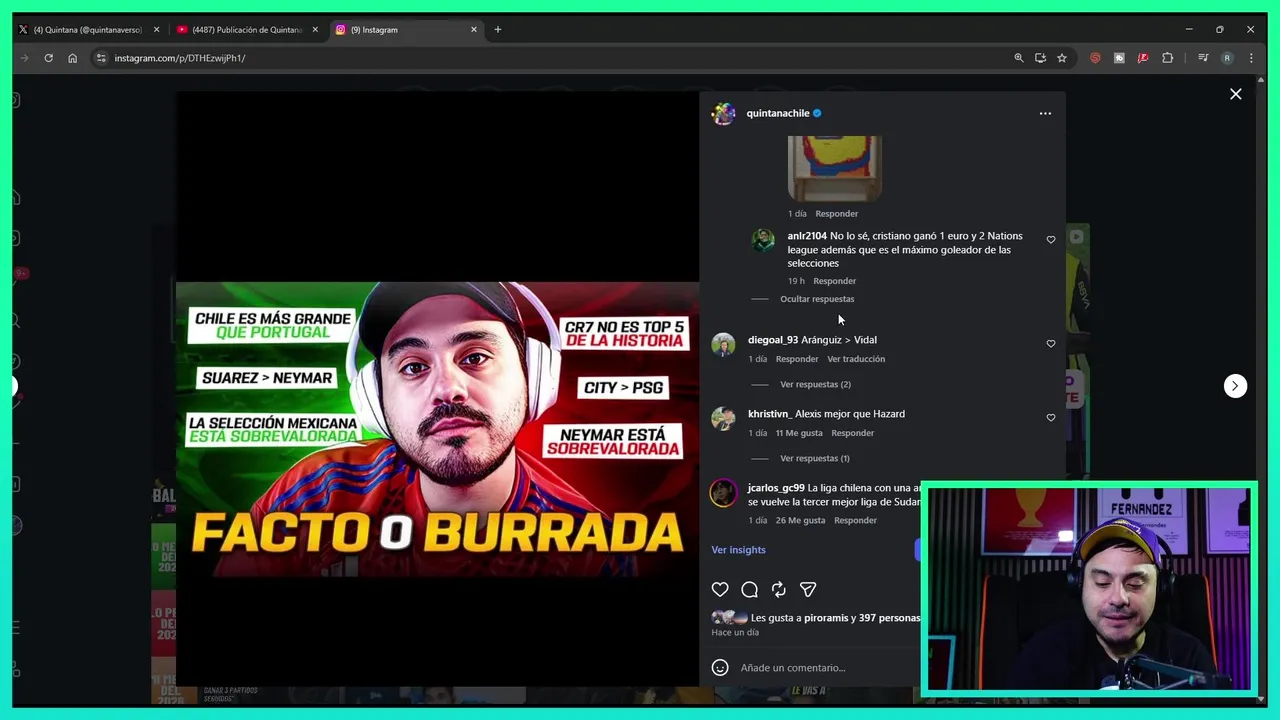Viewport: 1280px width, 720px height.
Task: Open khristivn_ username link
Action: tap(770, 414)
